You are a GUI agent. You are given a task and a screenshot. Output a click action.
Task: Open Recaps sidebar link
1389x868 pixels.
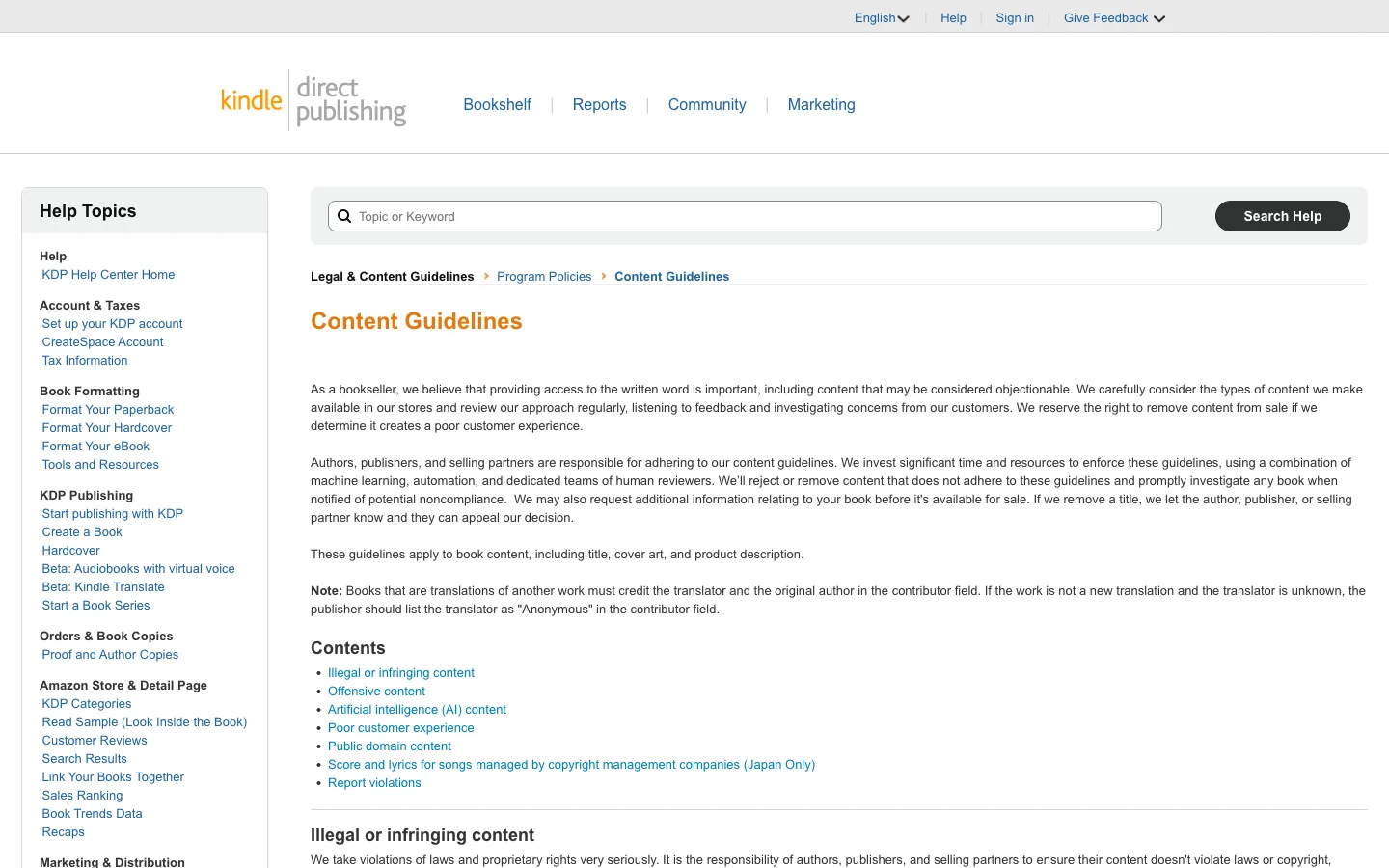(x=63, y=832)
